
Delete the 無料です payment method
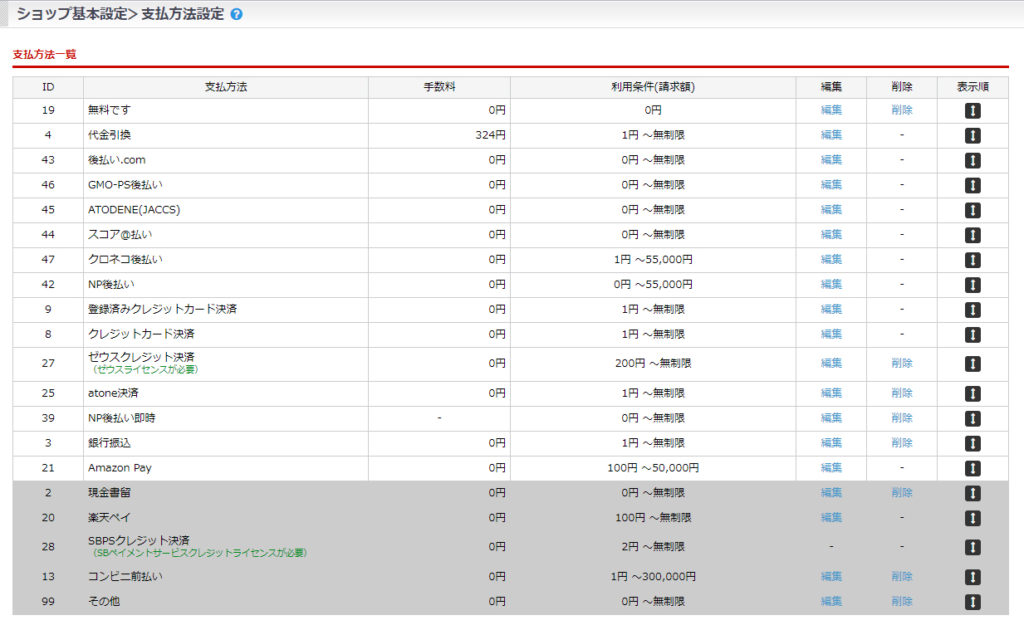coord(901,110)
